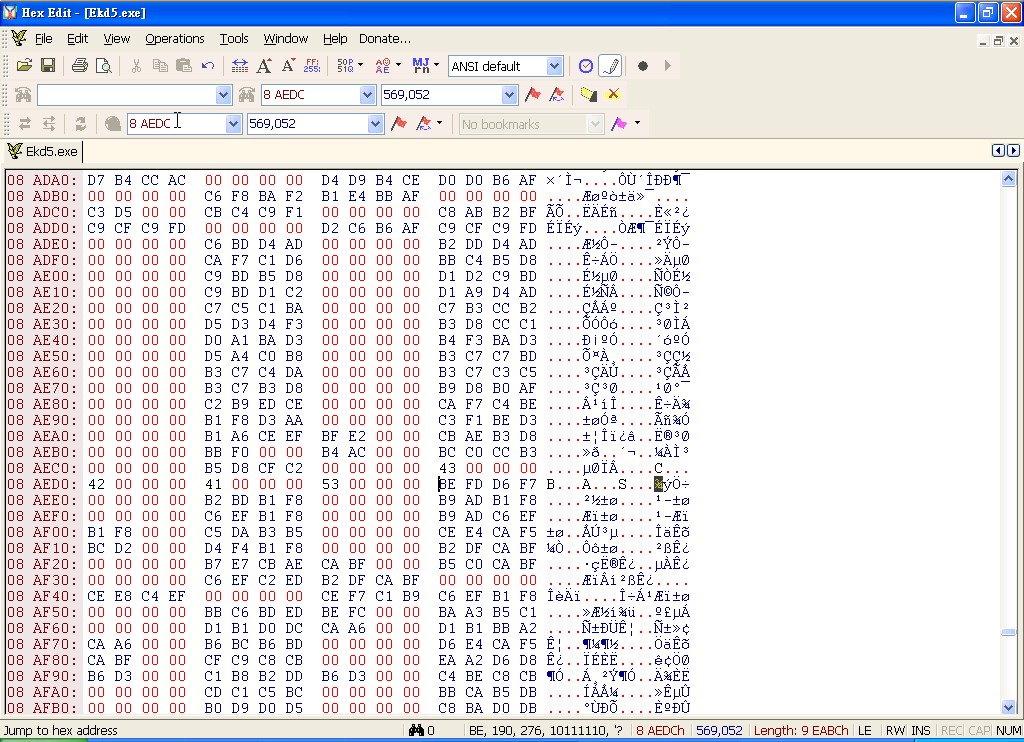1024x742 pixels.
Task: Click the Copy icon
Action: point(159,65)
